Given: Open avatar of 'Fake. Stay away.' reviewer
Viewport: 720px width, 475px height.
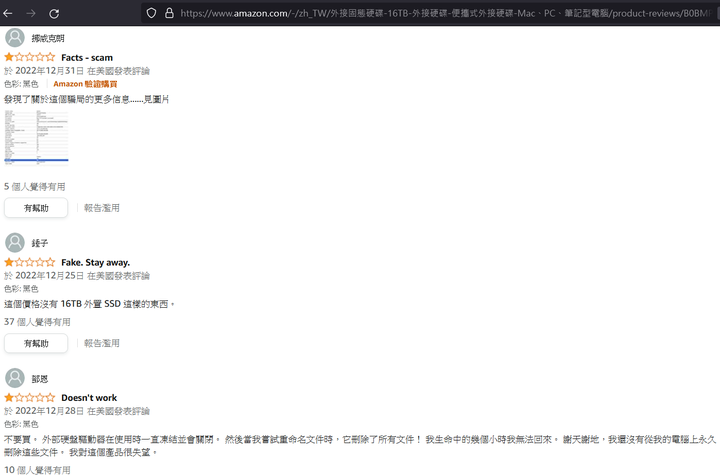Looking at the screenshot, I should tap(15, 242).
